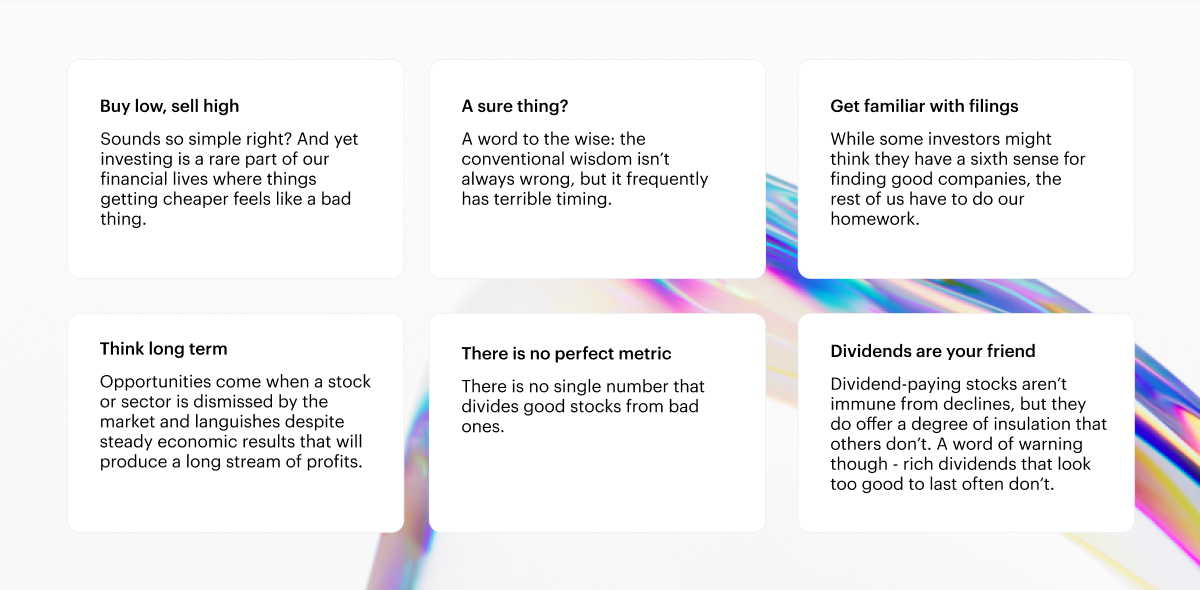This screenshot has width=1200, height=590.
Task: Click the paragraph about sixth sense investors
Action: [957, 179]
